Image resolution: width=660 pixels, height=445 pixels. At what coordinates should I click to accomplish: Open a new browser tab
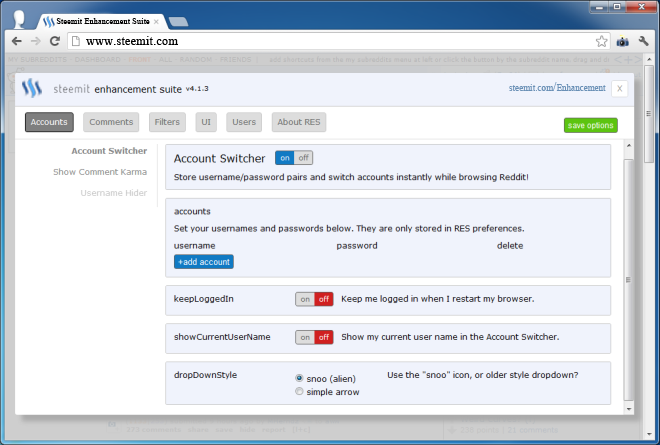(x=178, y=22)
